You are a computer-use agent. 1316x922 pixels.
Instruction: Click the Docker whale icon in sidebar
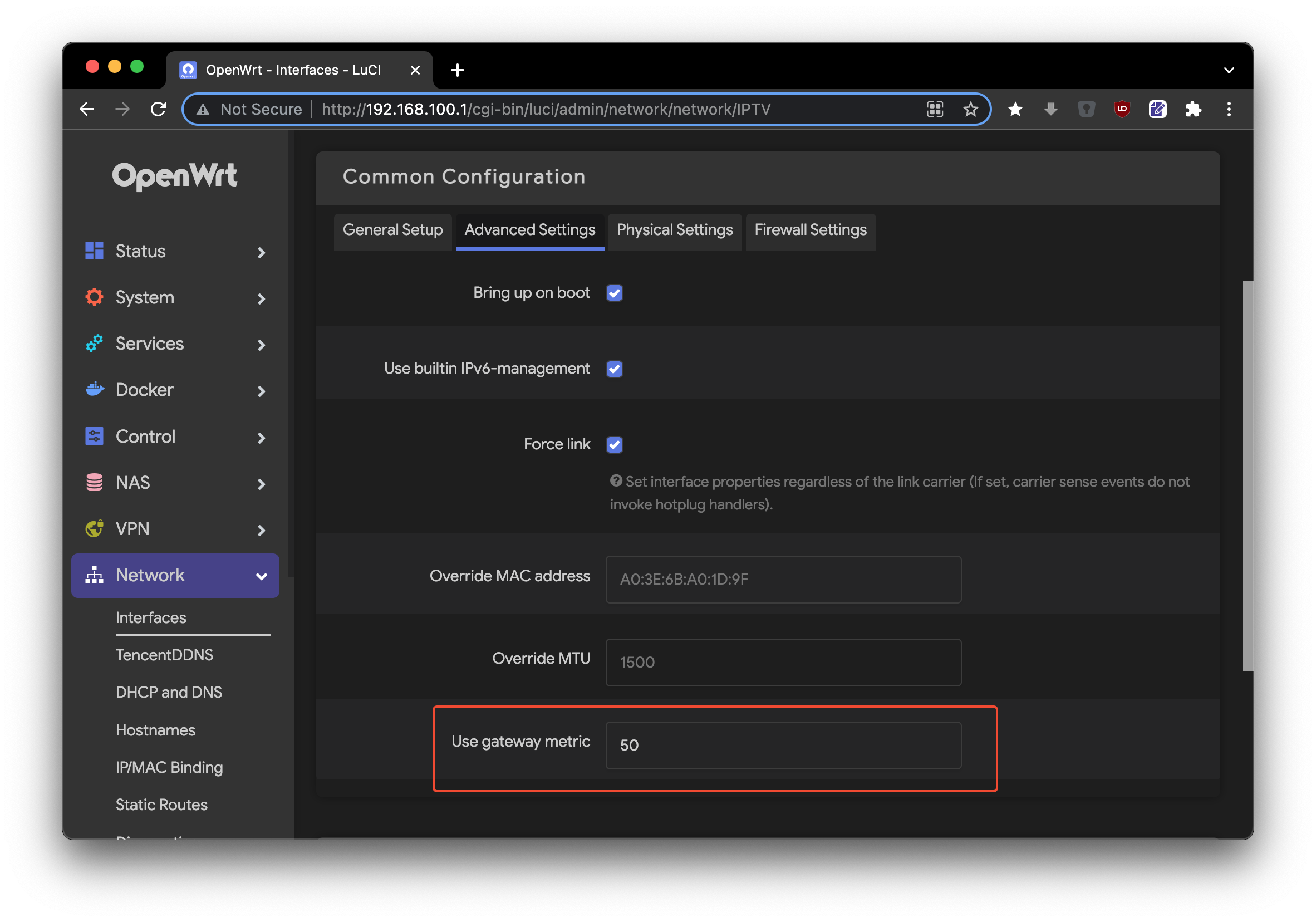[95, 389]
